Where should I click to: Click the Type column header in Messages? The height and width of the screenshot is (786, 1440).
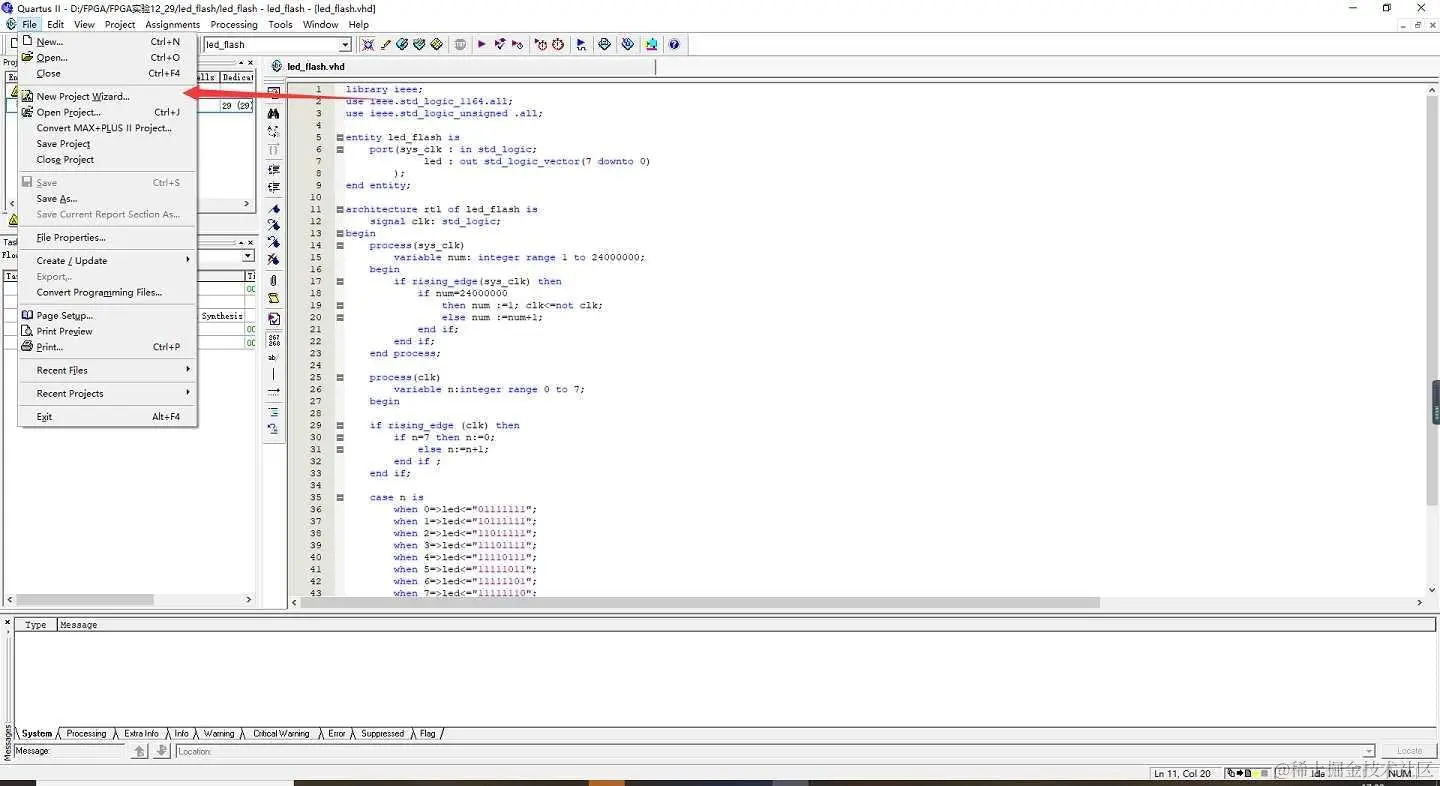point(35,625)
